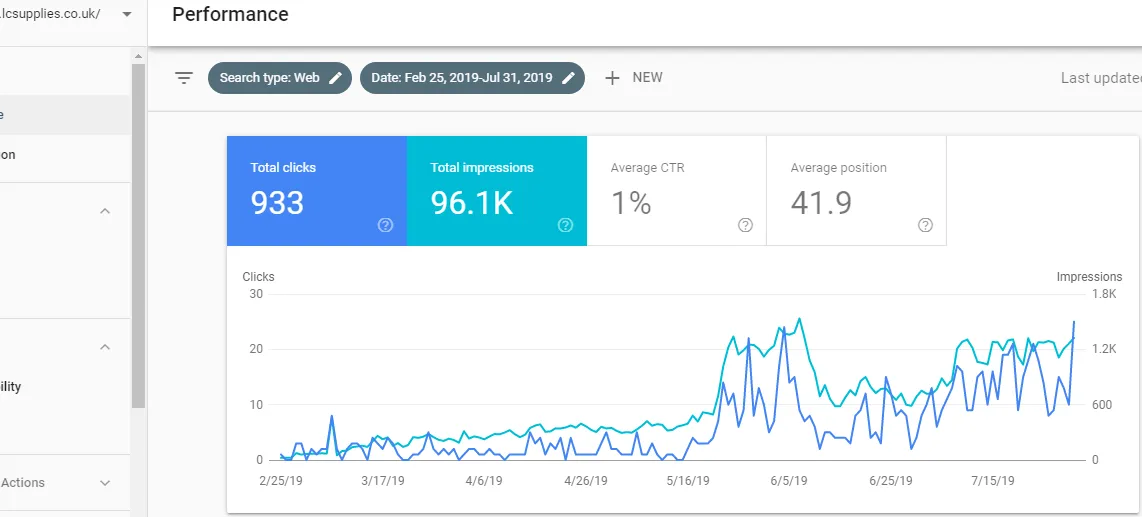Screen dimensions: 1142x517
Task: Add a NEW filter
Action: 634,78
